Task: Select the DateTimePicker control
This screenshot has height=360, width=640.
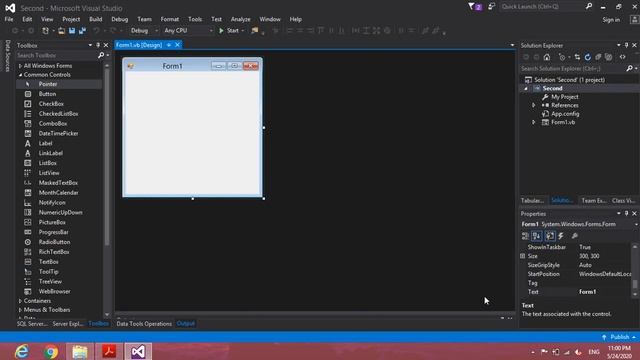Action: point(58,133)
